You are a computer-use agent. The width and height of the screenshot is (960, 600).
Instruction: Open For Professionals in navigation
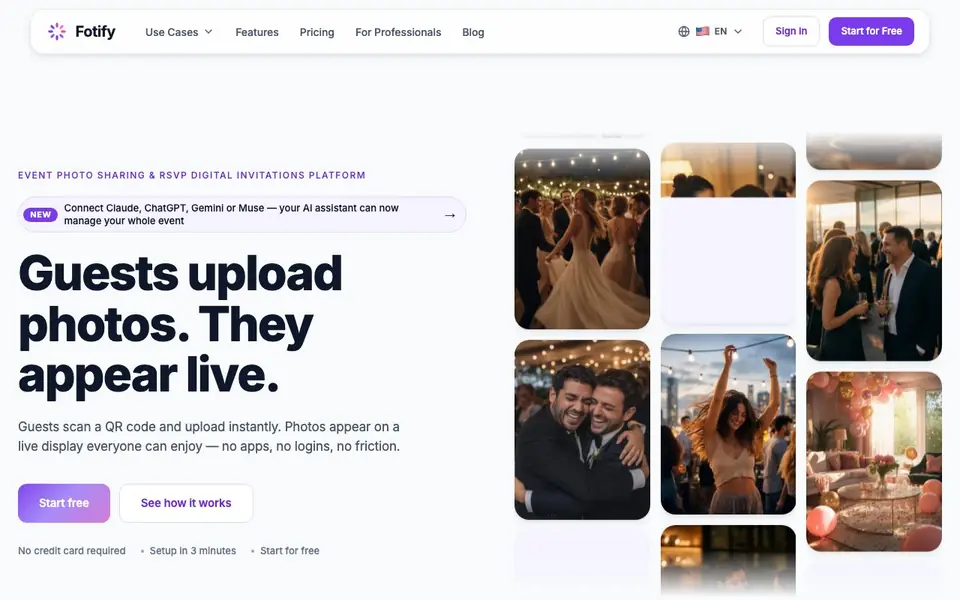tap(398, 32)
